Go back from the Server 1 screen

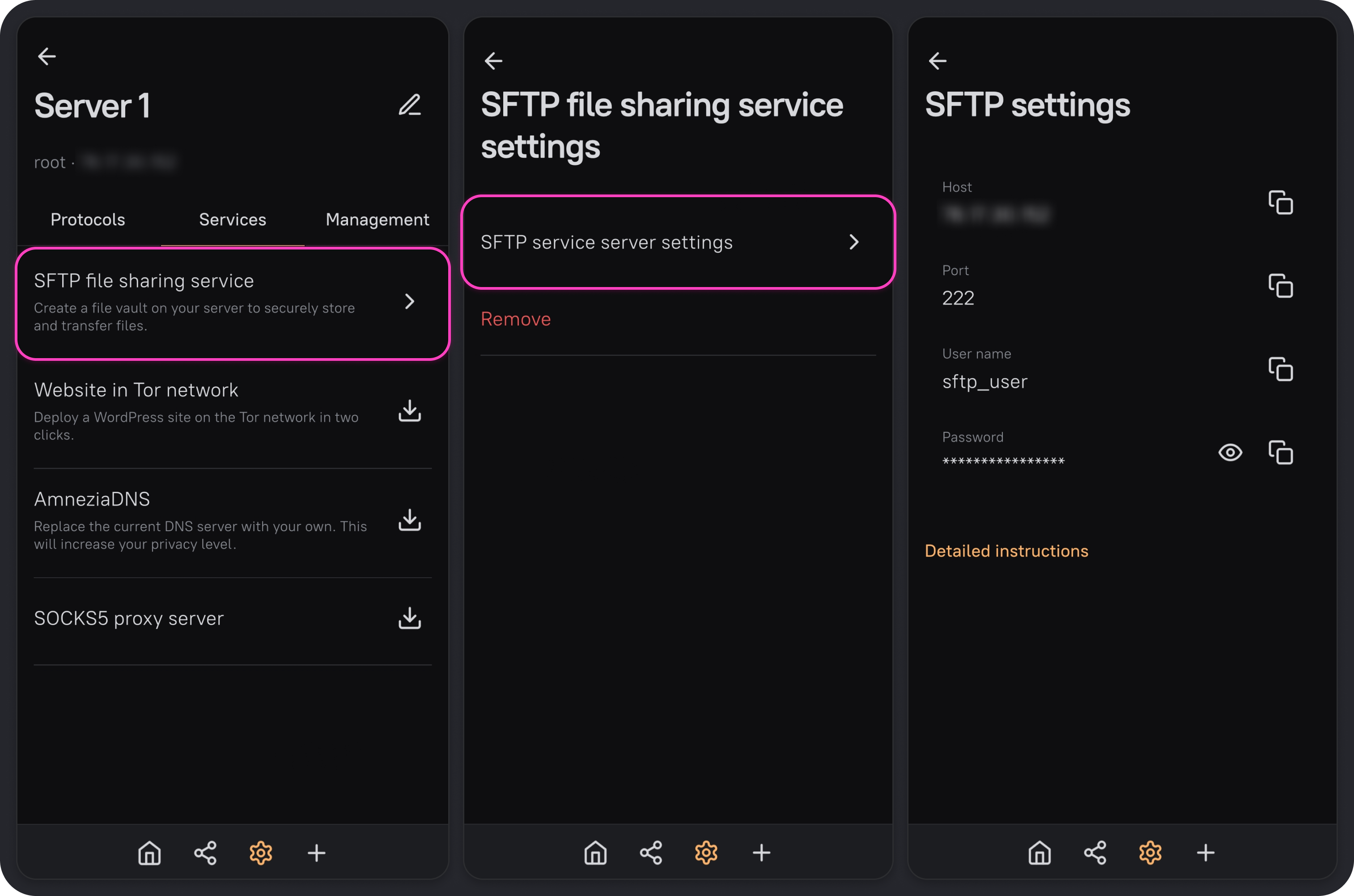click(x=47, y=56)
